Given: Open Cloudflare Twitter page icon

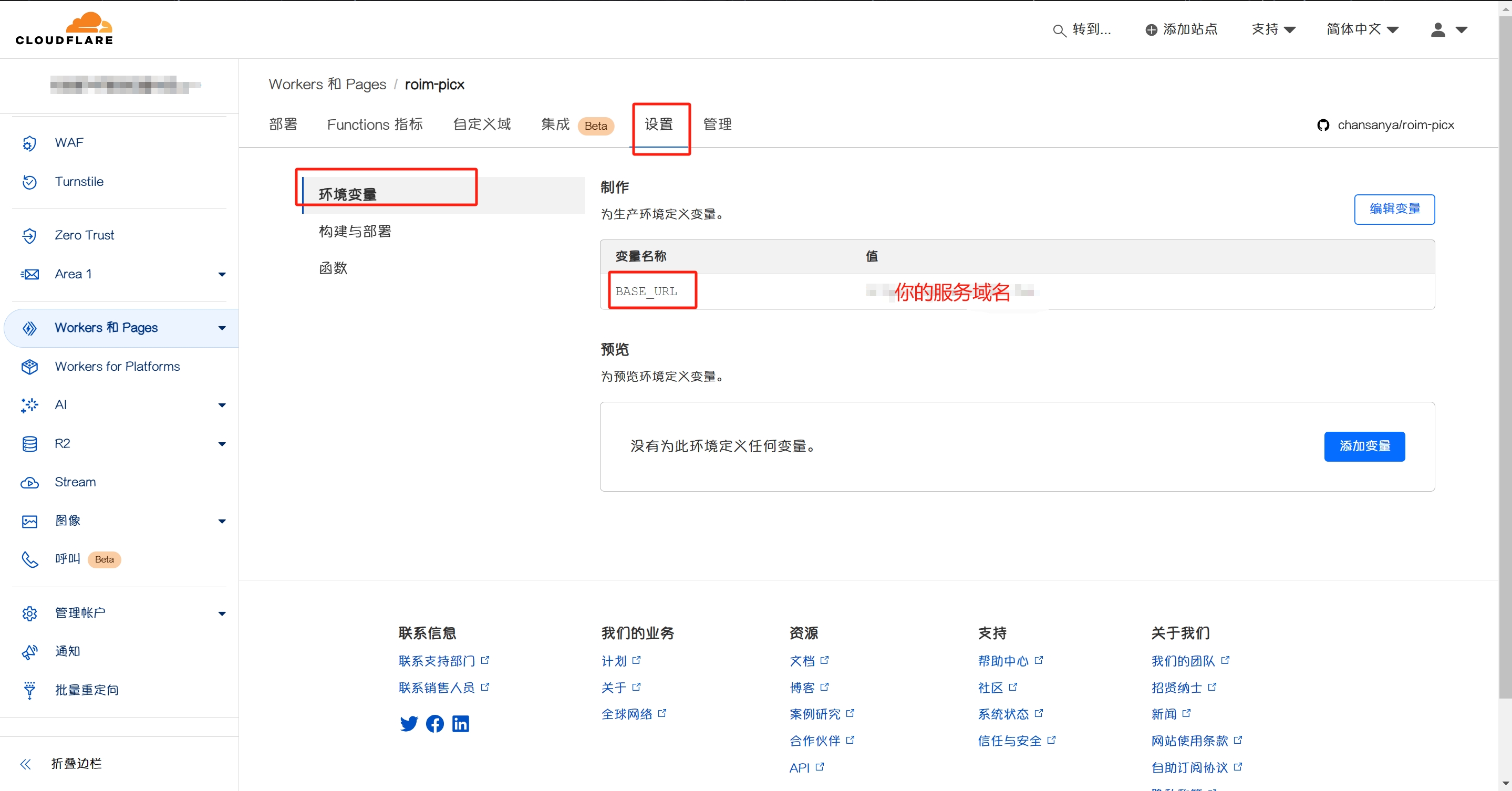Looking at the screenshot, I should 409,723.
